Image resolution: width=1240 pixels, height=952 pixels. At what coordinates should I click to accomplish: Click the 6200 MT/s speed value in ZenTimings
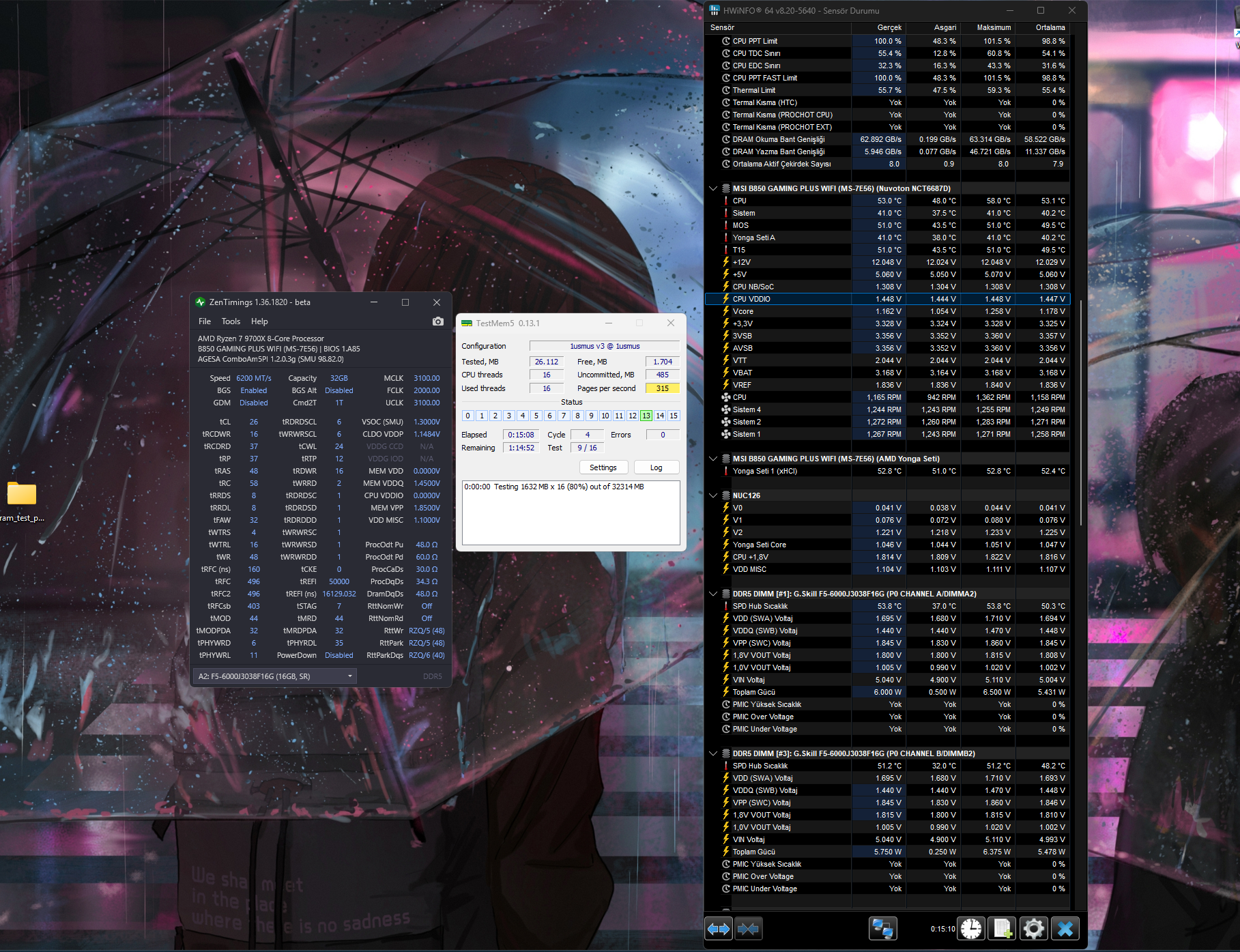point(254,378)
